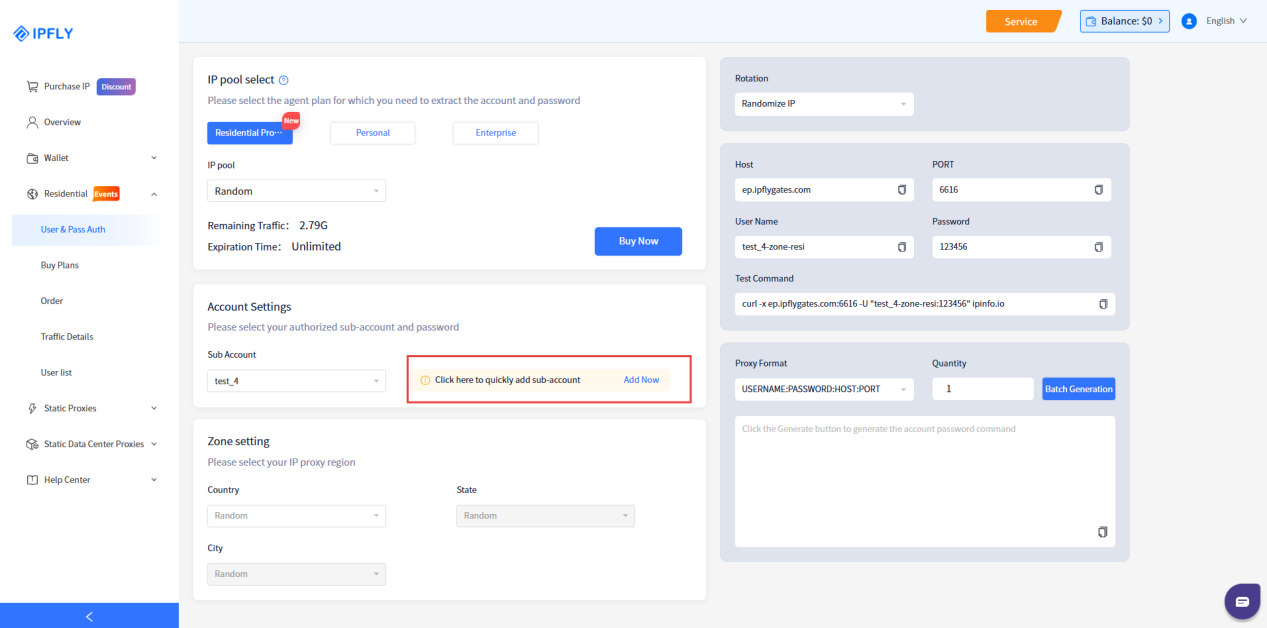Open the IP pool select help icon
Viewport: 1267px width, 628px height.
tap(284, 80)
